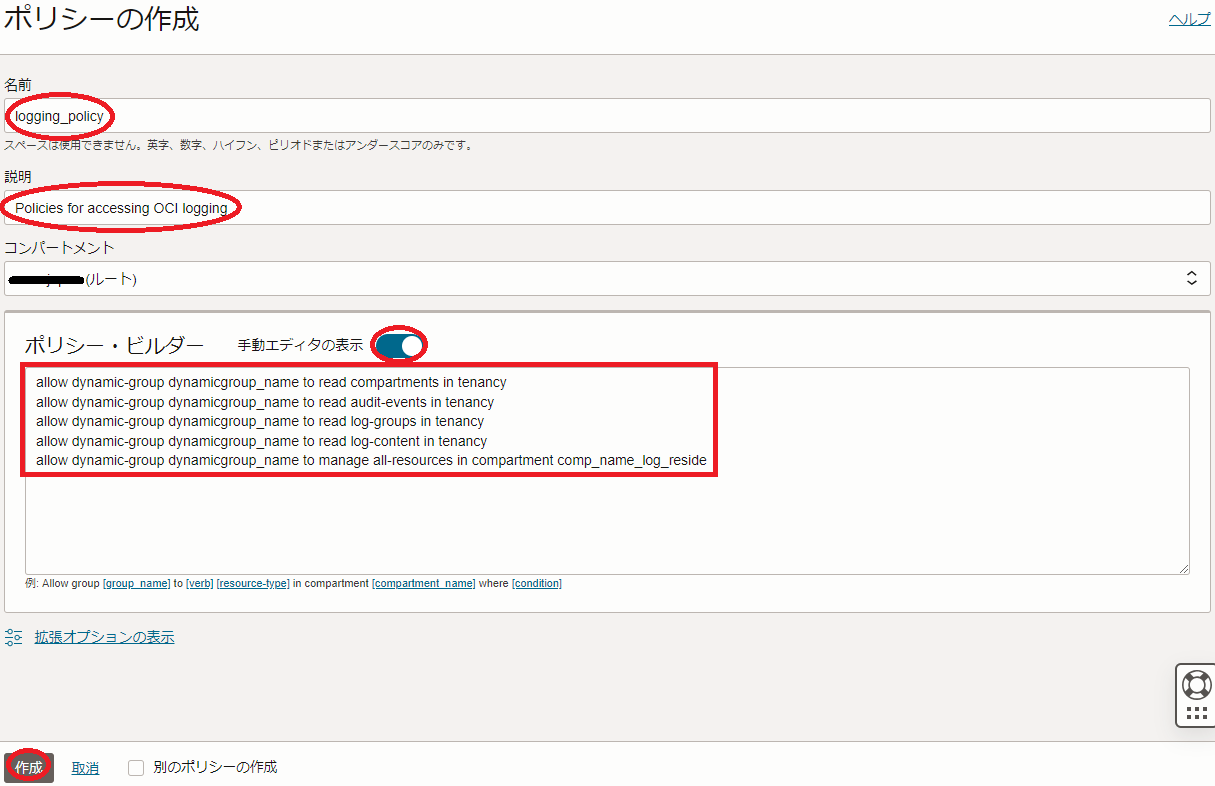Viewport: 1215px width, 786px height.
Task: Open the condition example link
Action: (537, 584)
